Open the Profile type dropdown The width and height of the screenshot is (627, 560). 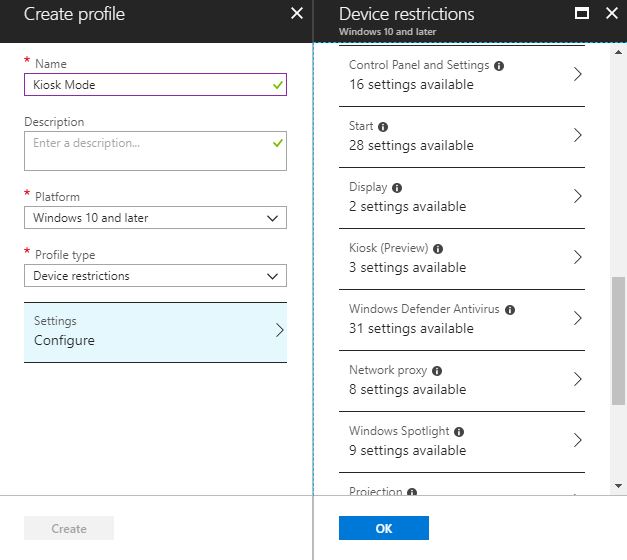(155, 276)
